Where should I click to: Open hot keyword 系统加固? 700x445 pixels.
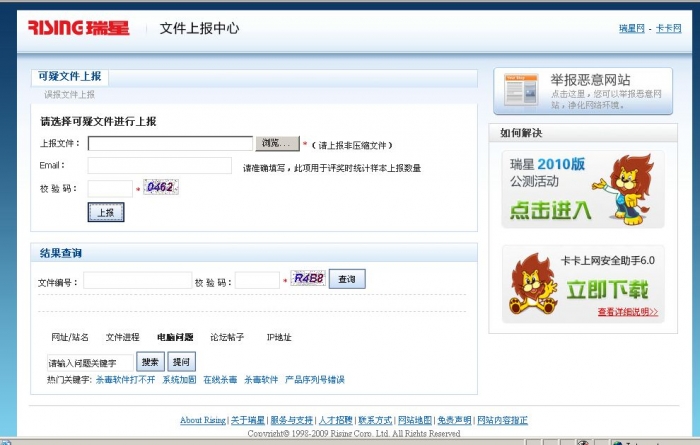179,380
